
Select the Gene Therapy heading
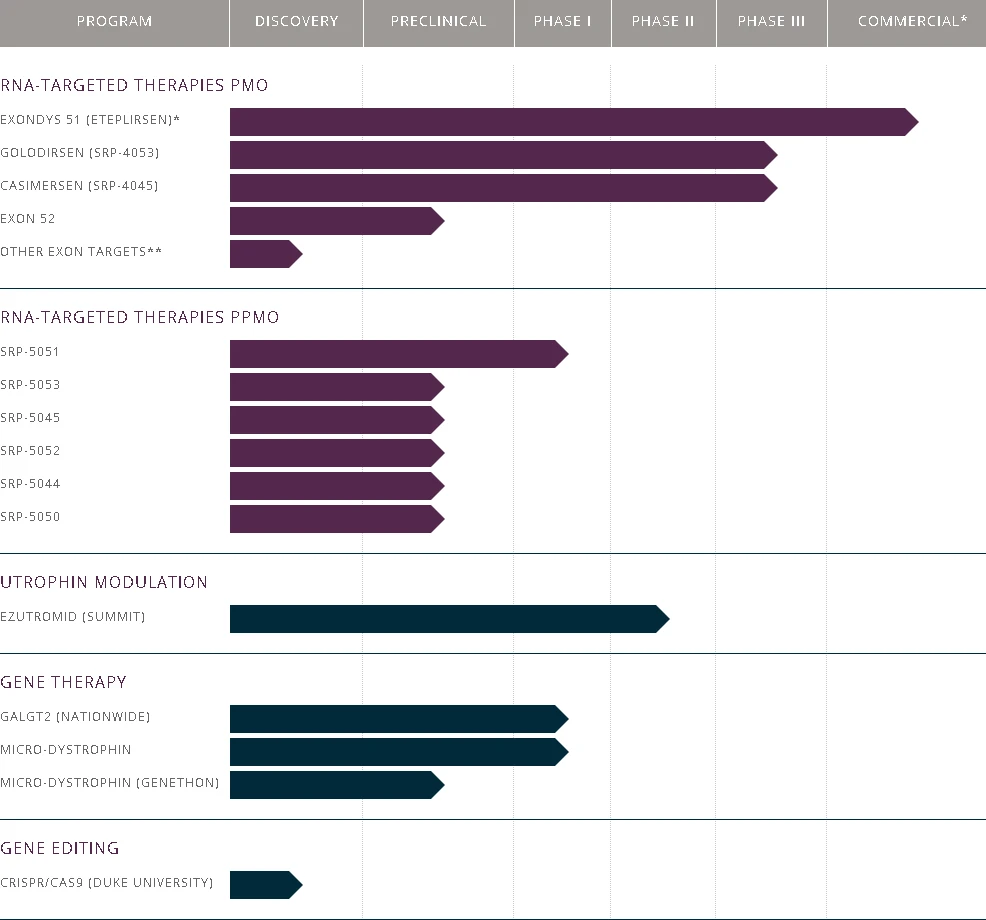click(x=64, y=682)
